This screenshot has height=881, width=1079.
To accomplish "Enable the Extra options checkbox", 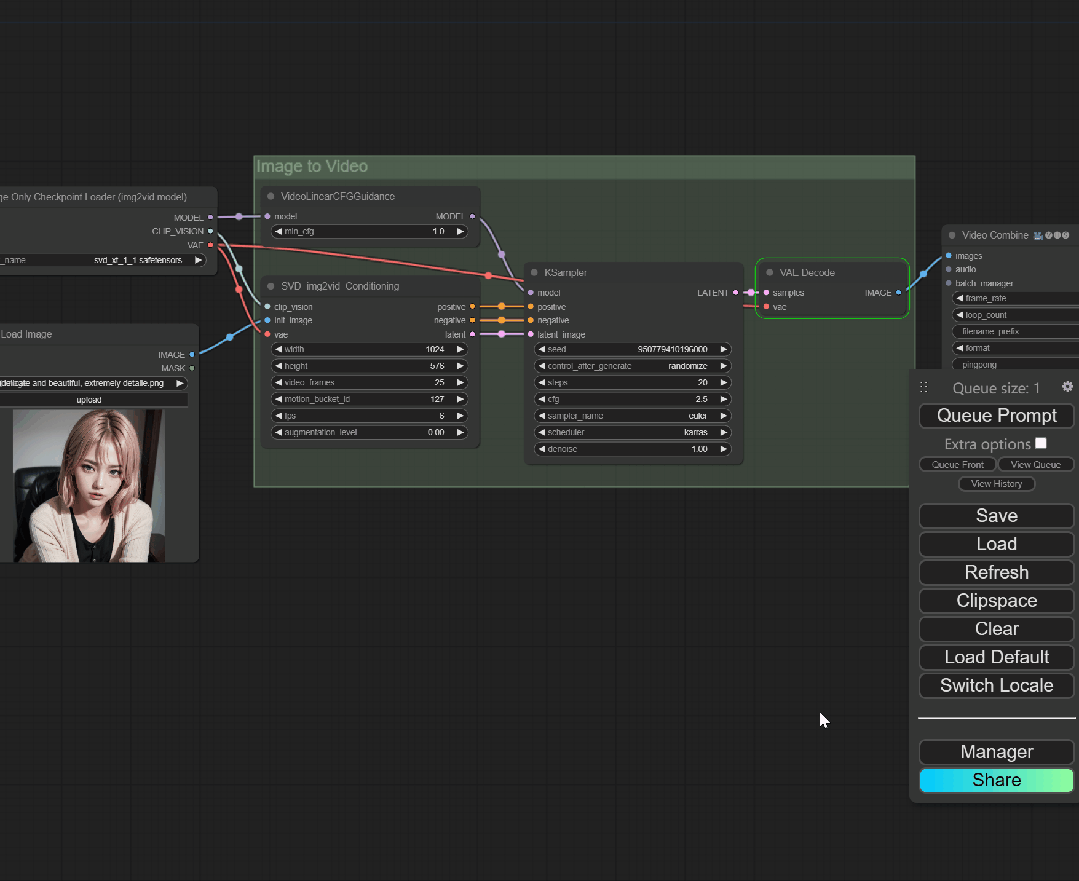I will coord(1041,443).
